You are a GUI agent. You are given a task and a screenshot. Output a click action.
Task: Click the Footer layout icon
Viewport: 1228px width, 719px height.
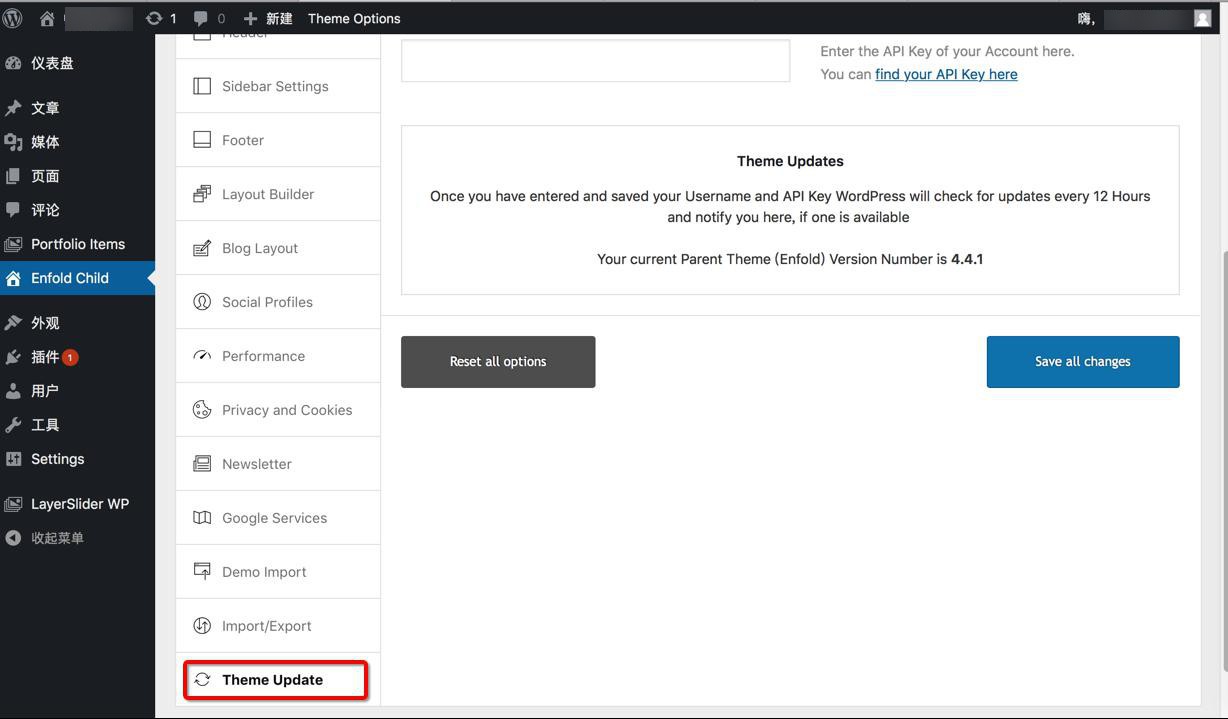pyautogui.click(x=202, y=140)
